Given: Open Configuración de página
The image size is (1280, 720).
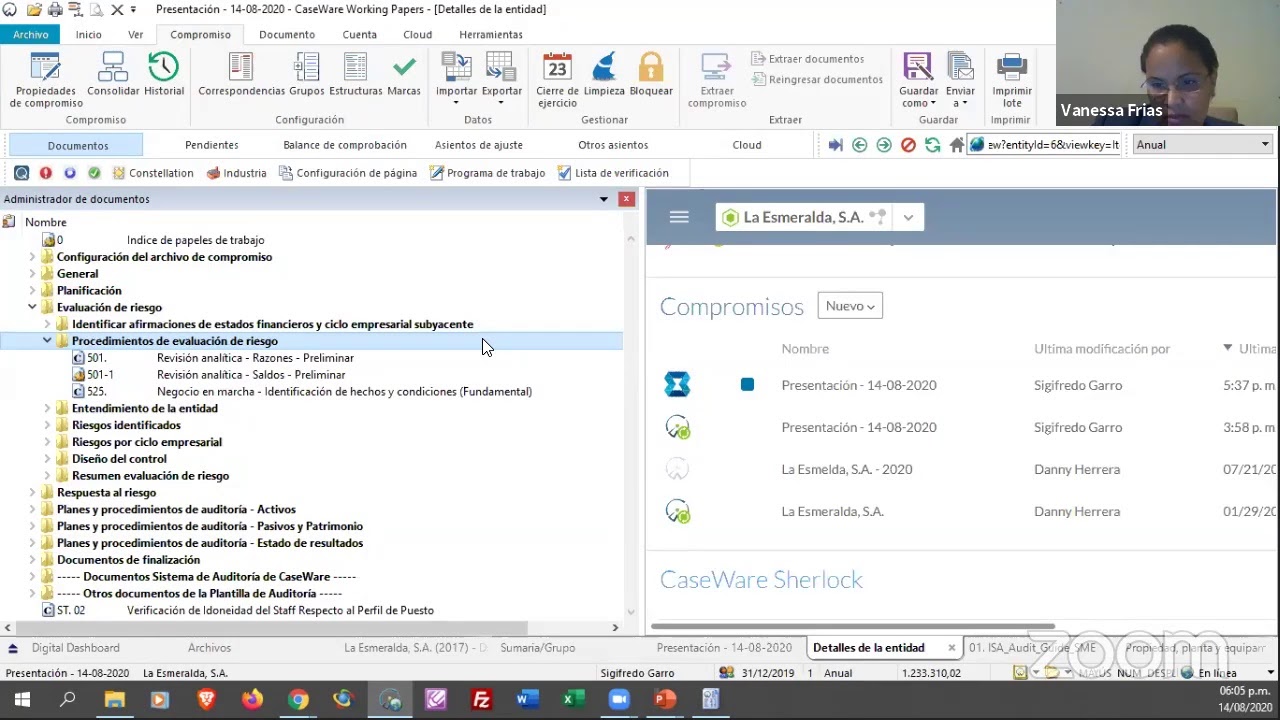Looking at the screenshot, I should [347, 173].
